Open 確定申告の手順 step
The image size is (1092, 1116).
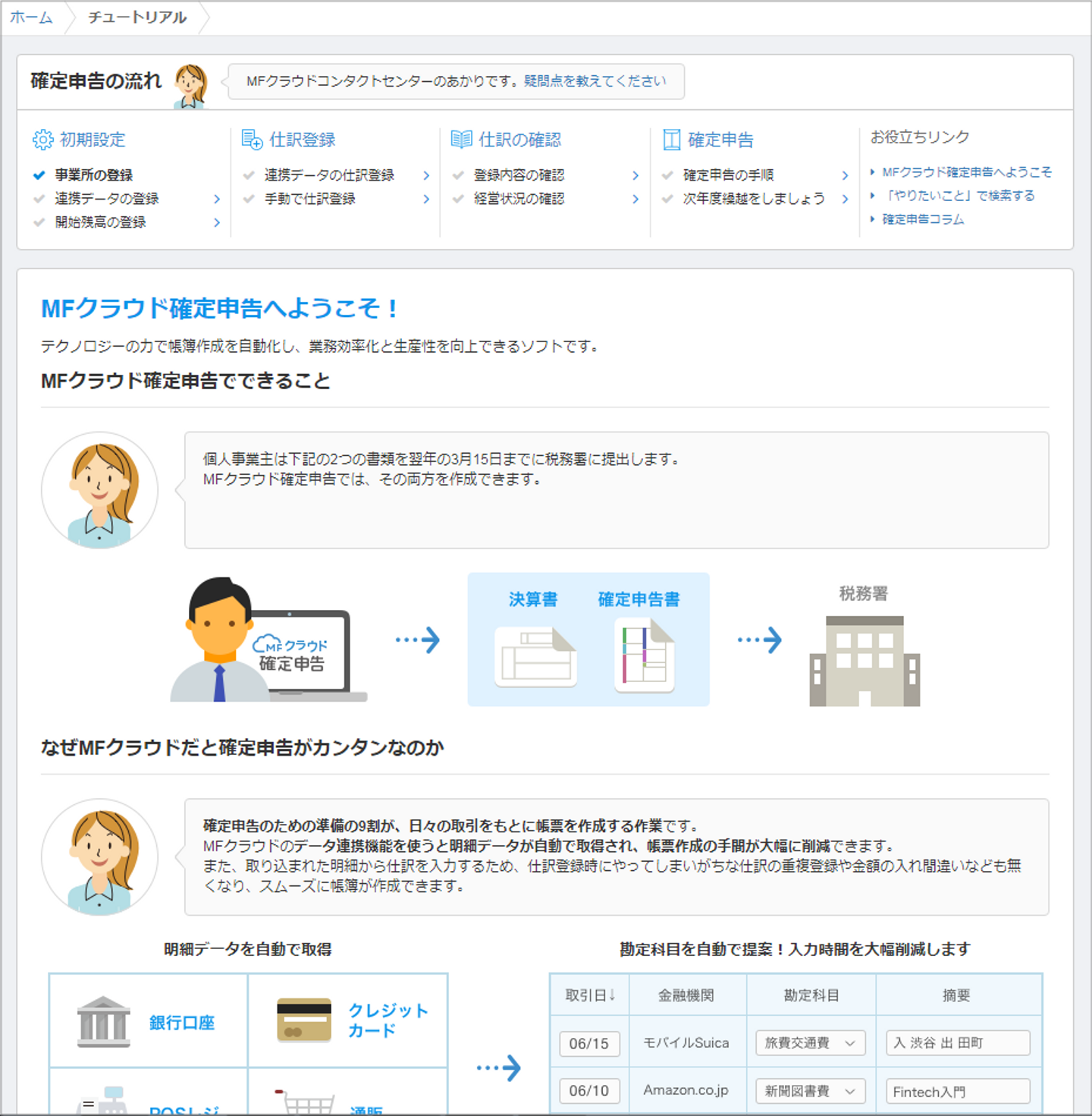[x=729, y=175]
